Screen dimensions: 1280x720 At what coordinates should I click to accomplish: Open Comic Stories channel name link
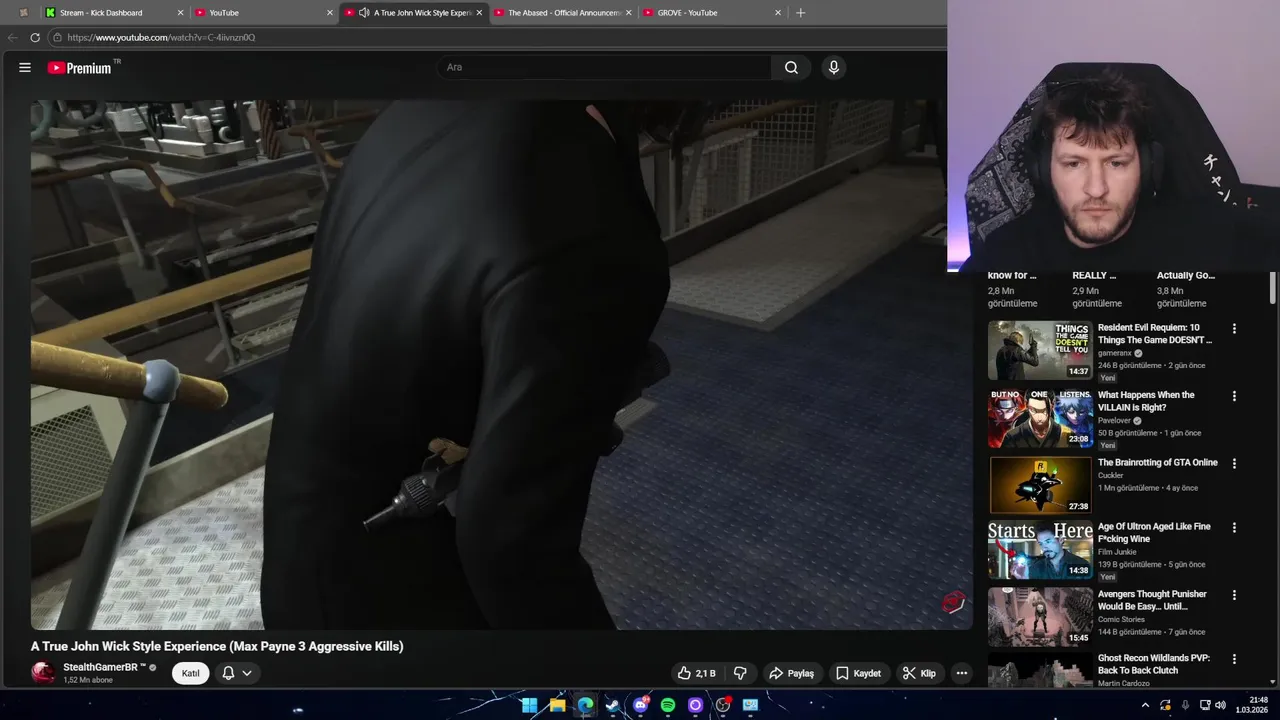pos(1123,620)
